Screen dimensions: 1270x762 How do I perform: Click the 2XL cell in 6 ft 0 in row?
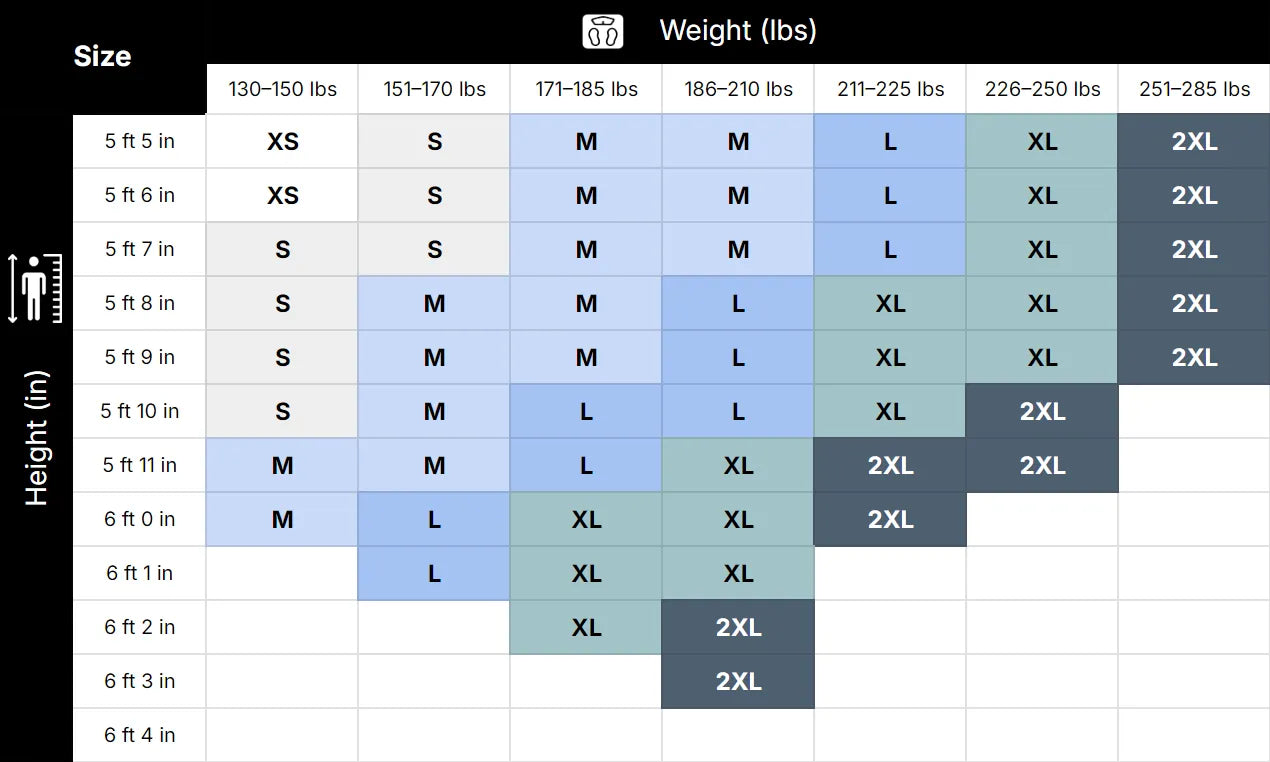[890, 519]
